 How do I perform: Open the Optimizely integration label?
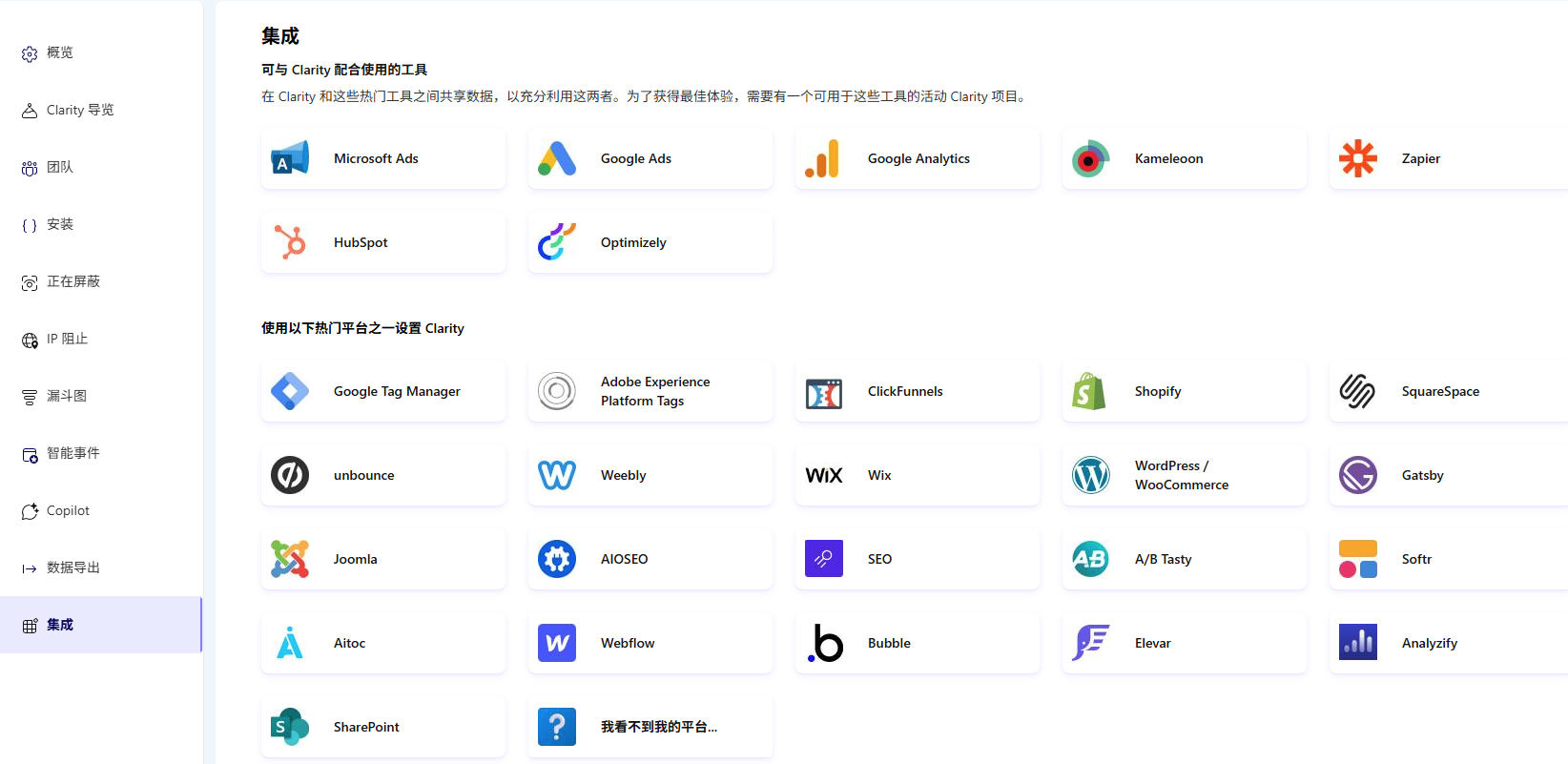click(x=633, y=242)
